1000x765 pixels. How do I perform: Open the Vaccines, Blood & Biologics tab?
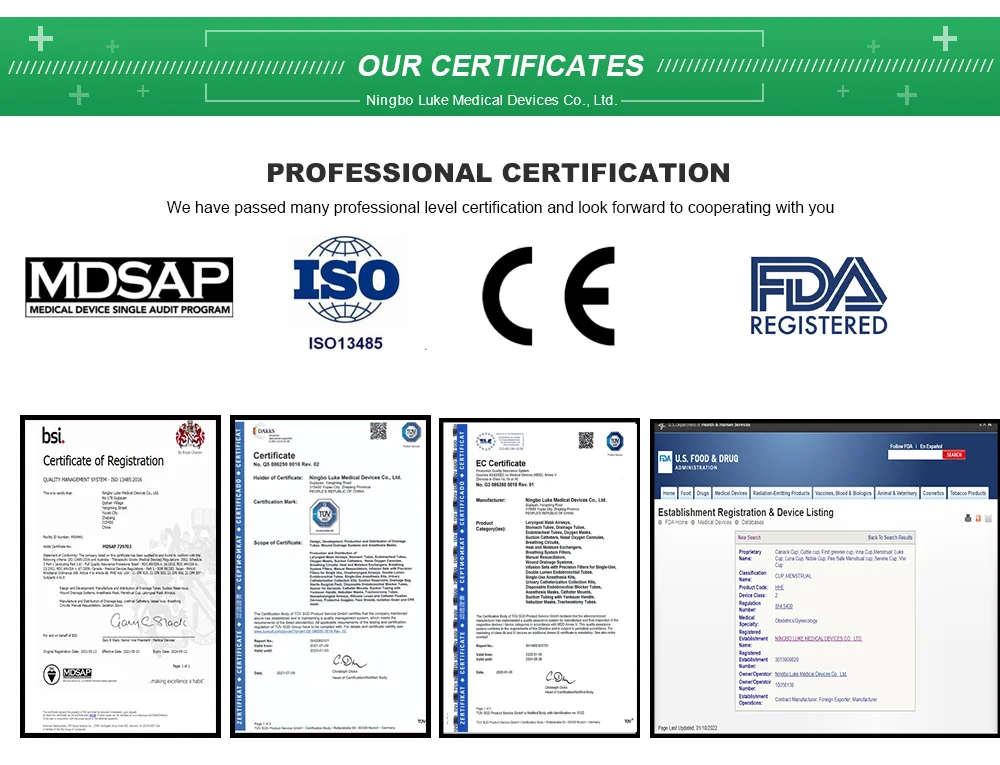[x=843, y=493]
